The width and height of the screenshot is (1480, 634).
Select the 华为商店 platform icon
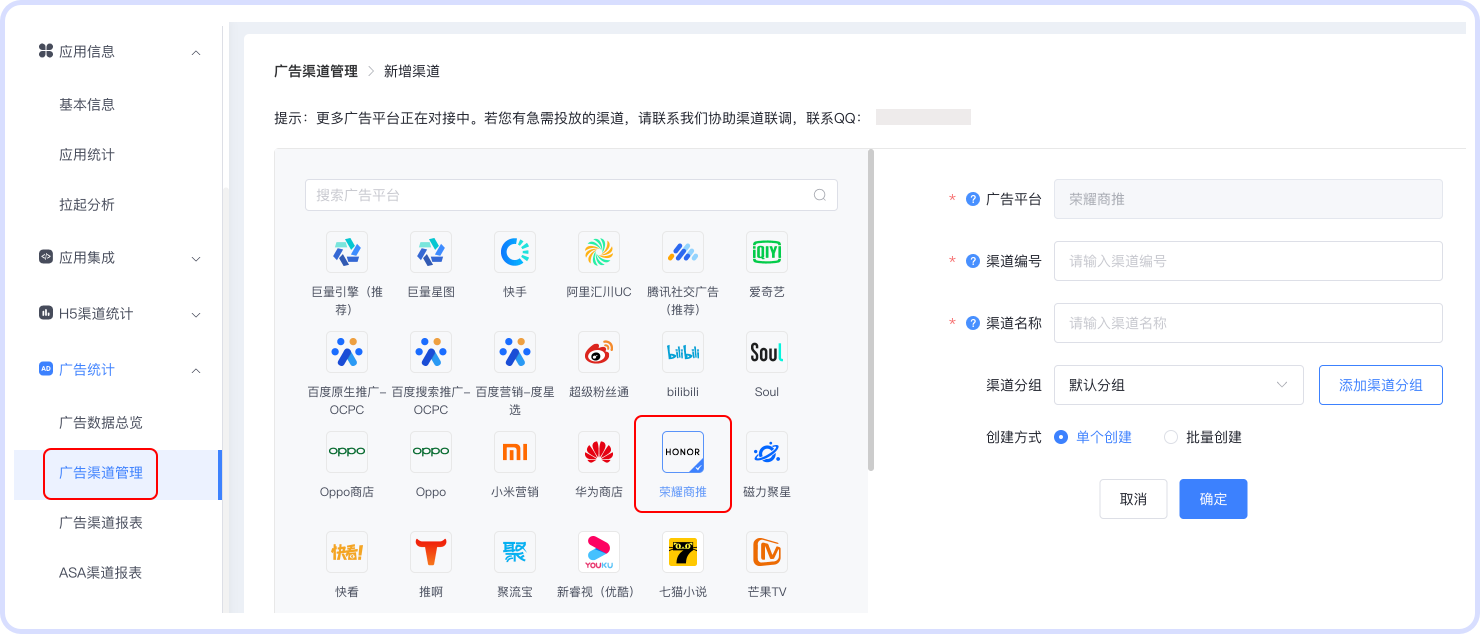pos(599,452)
